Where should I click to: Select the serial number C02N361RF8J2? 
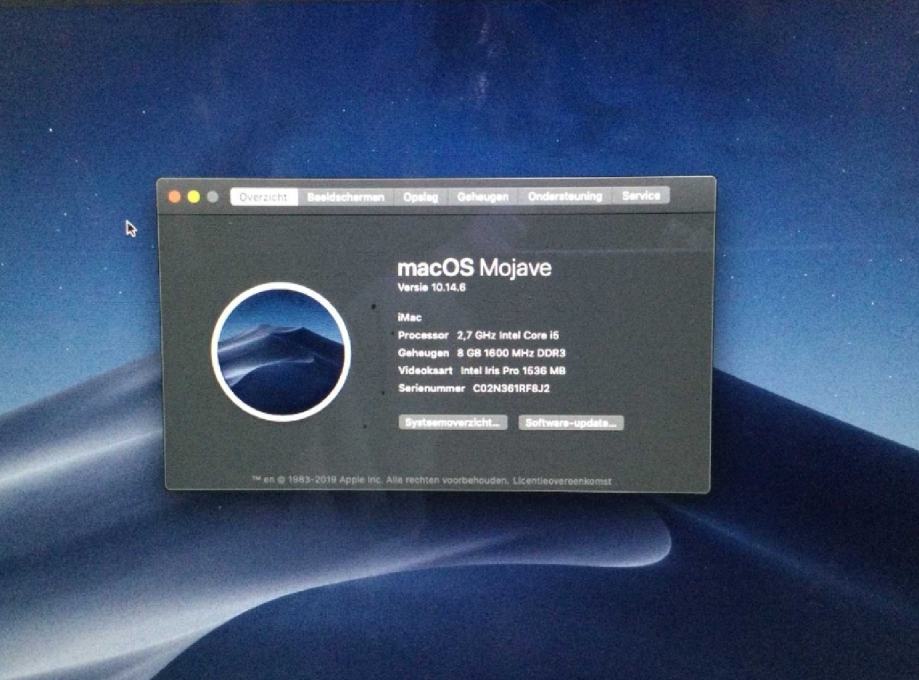click(x=511, y=388)
